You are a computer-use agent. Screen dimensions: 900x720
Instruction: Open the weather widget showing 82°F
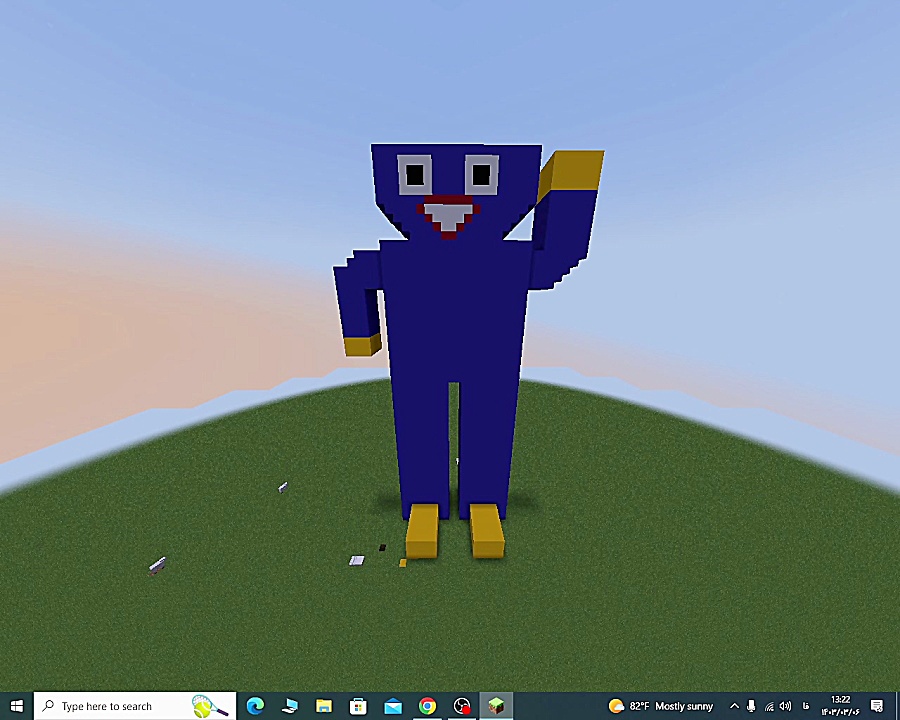pos(661,706)
